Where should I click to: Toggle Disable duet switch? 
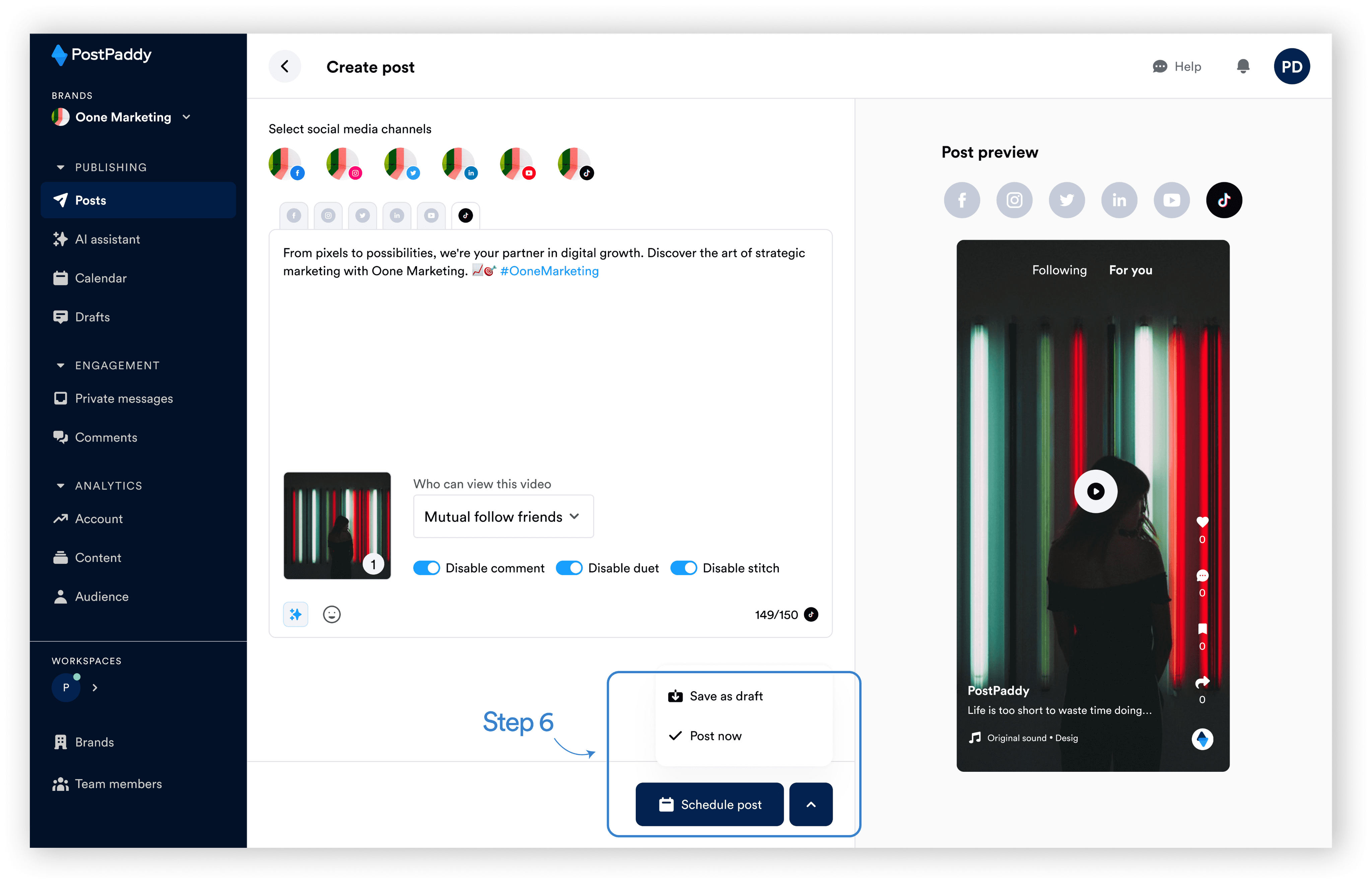(569, 568)
